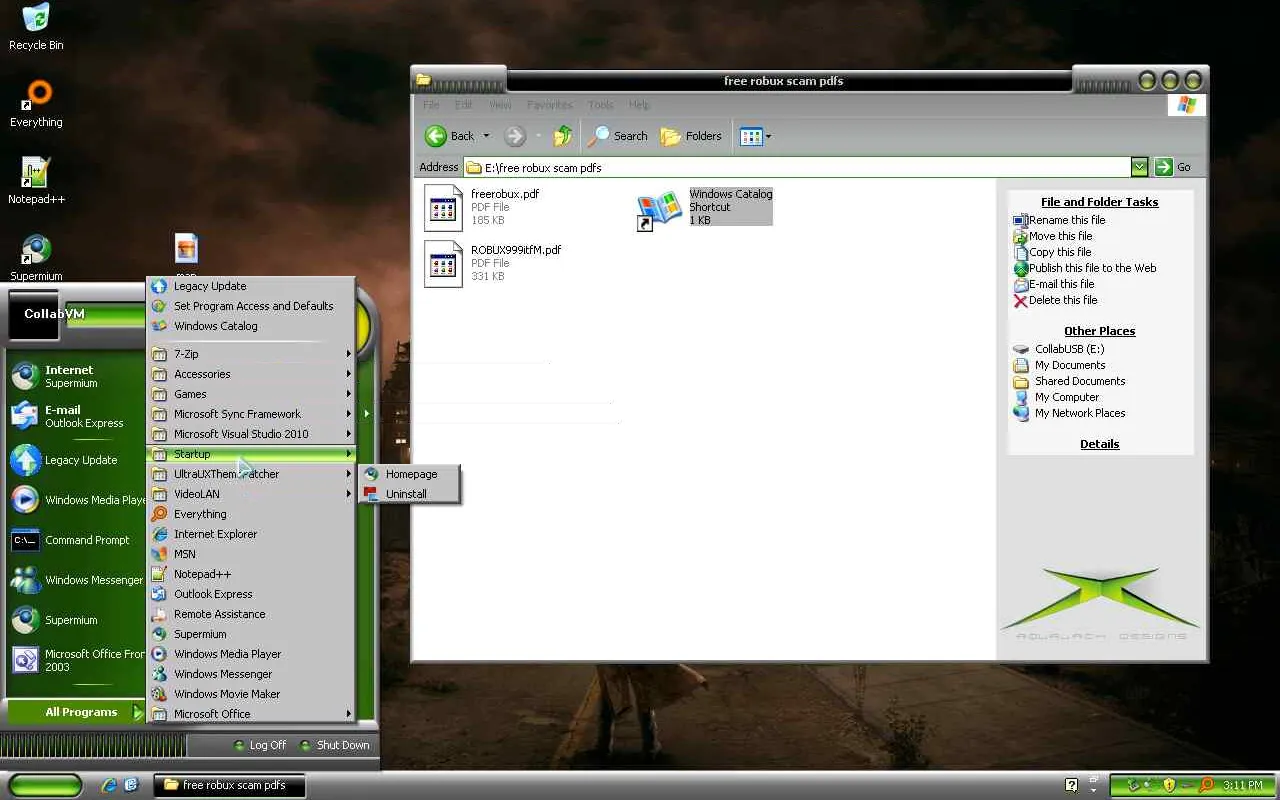This screenshot has height=800, width=1280.
Task: Click Delete this file task link
Action: (1055, 300)
